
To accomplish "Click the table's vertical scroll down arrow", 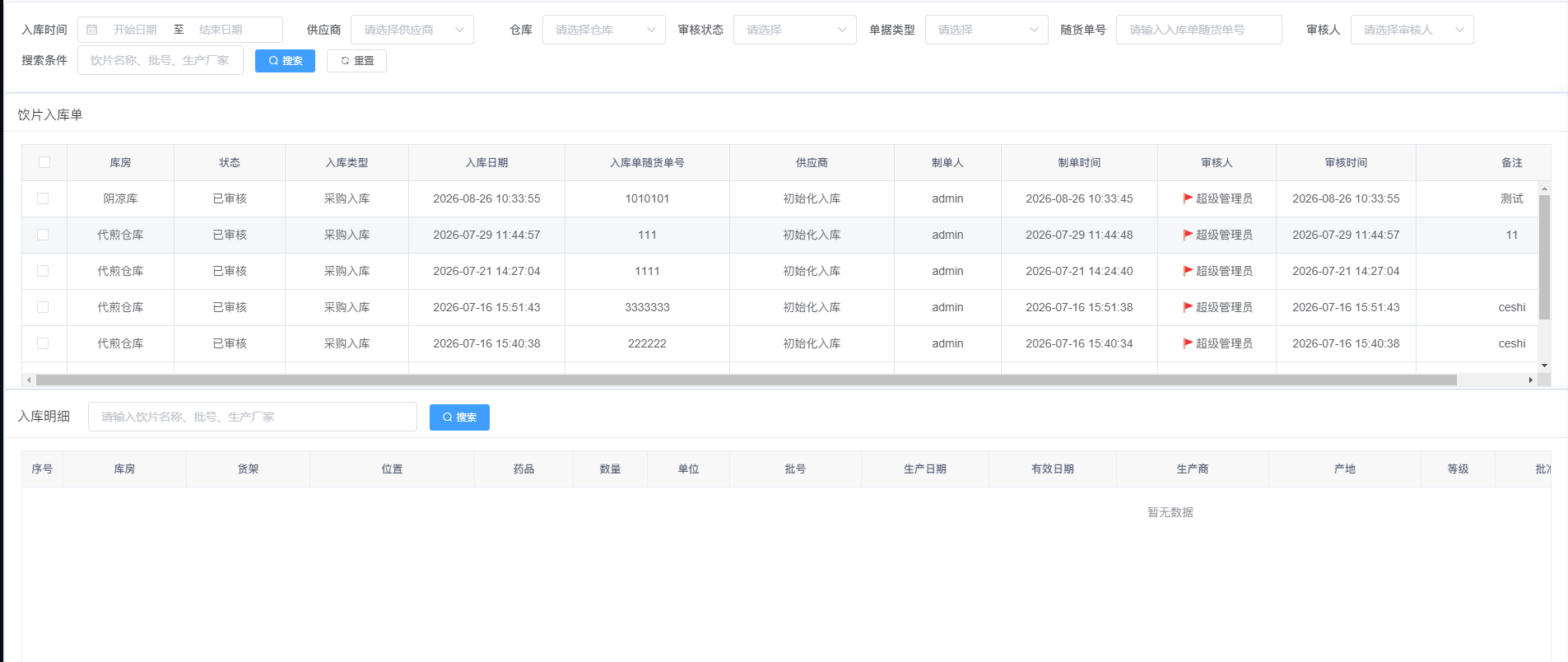I will (1544, 365).
